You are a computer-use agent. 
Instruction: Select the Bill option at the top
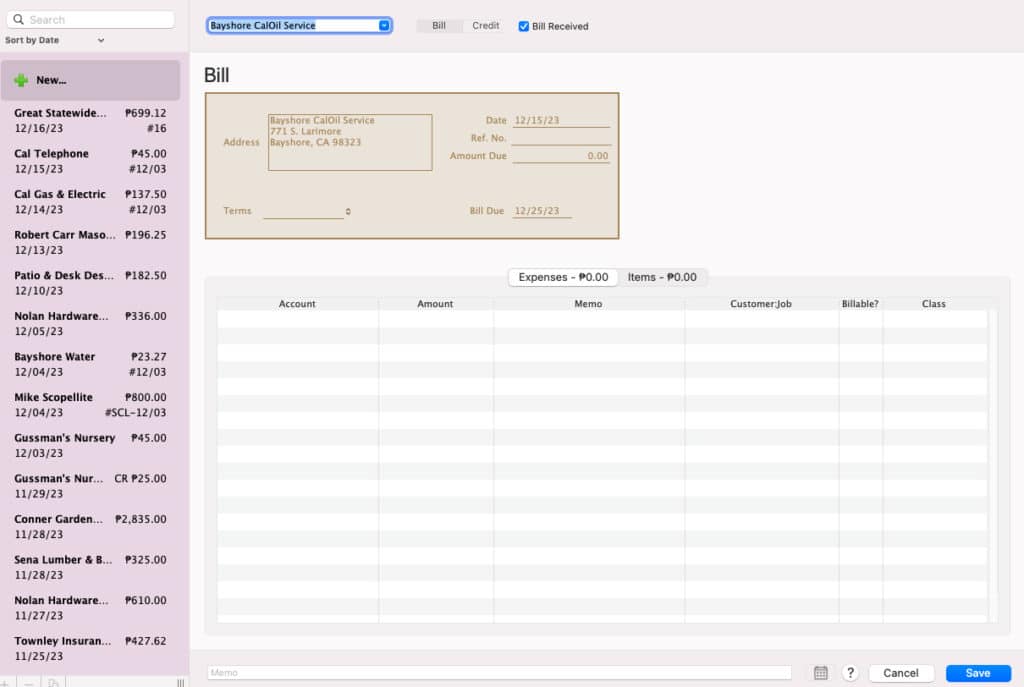pos(438,26)
